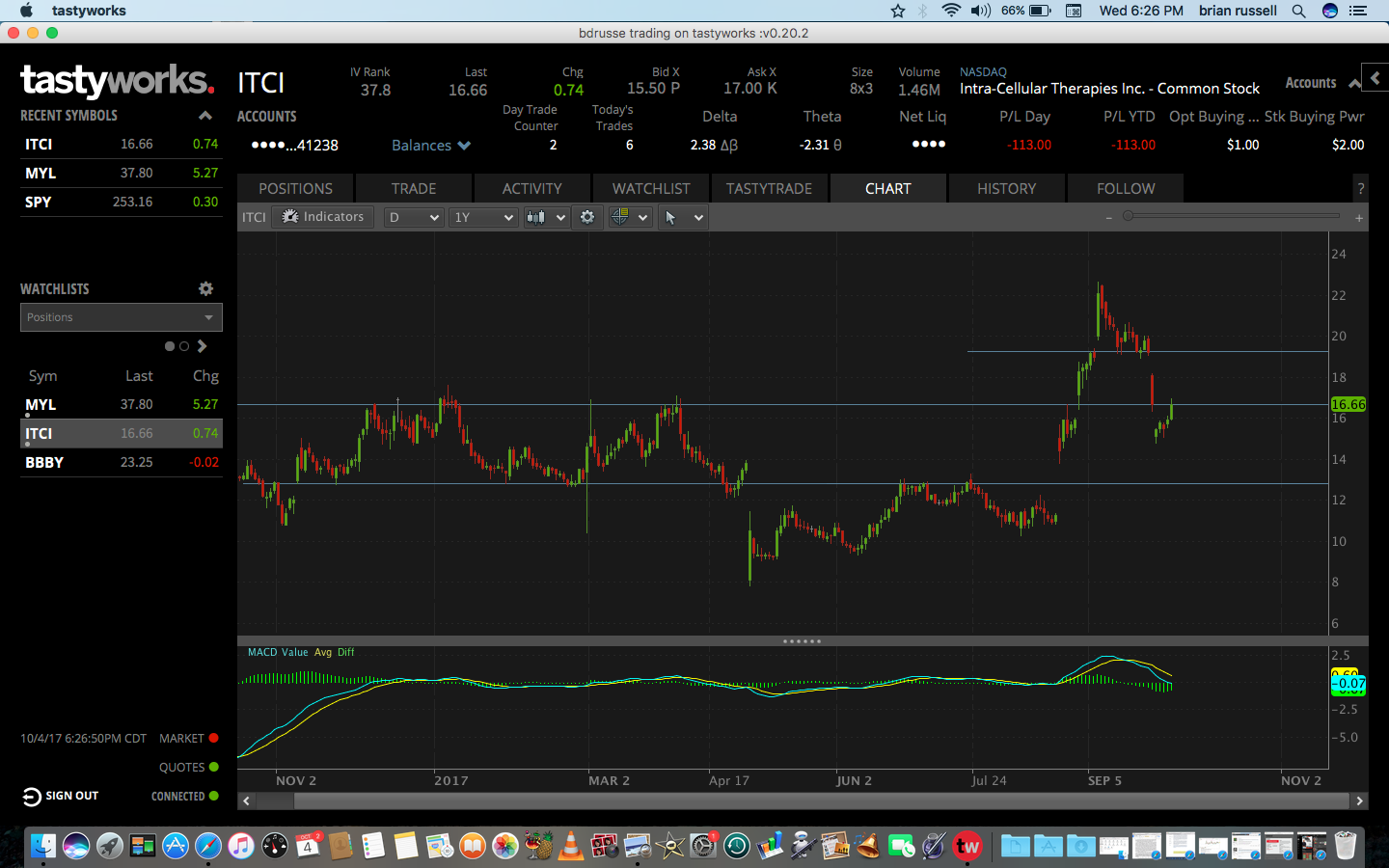
Task: Go to the TASTYTRADE tab
Action: click(x=770, y=189)
